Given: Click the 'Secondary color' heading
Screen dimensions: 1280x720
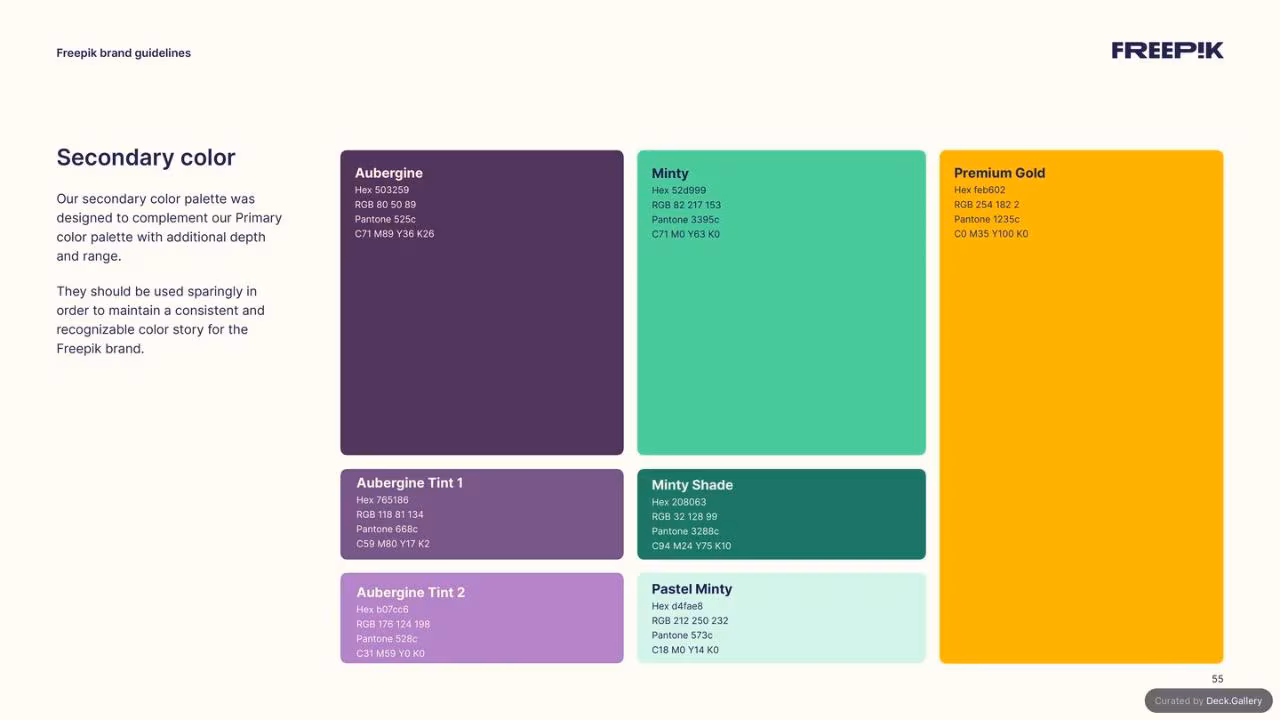Looking at the screenshot, I should 146,157.
